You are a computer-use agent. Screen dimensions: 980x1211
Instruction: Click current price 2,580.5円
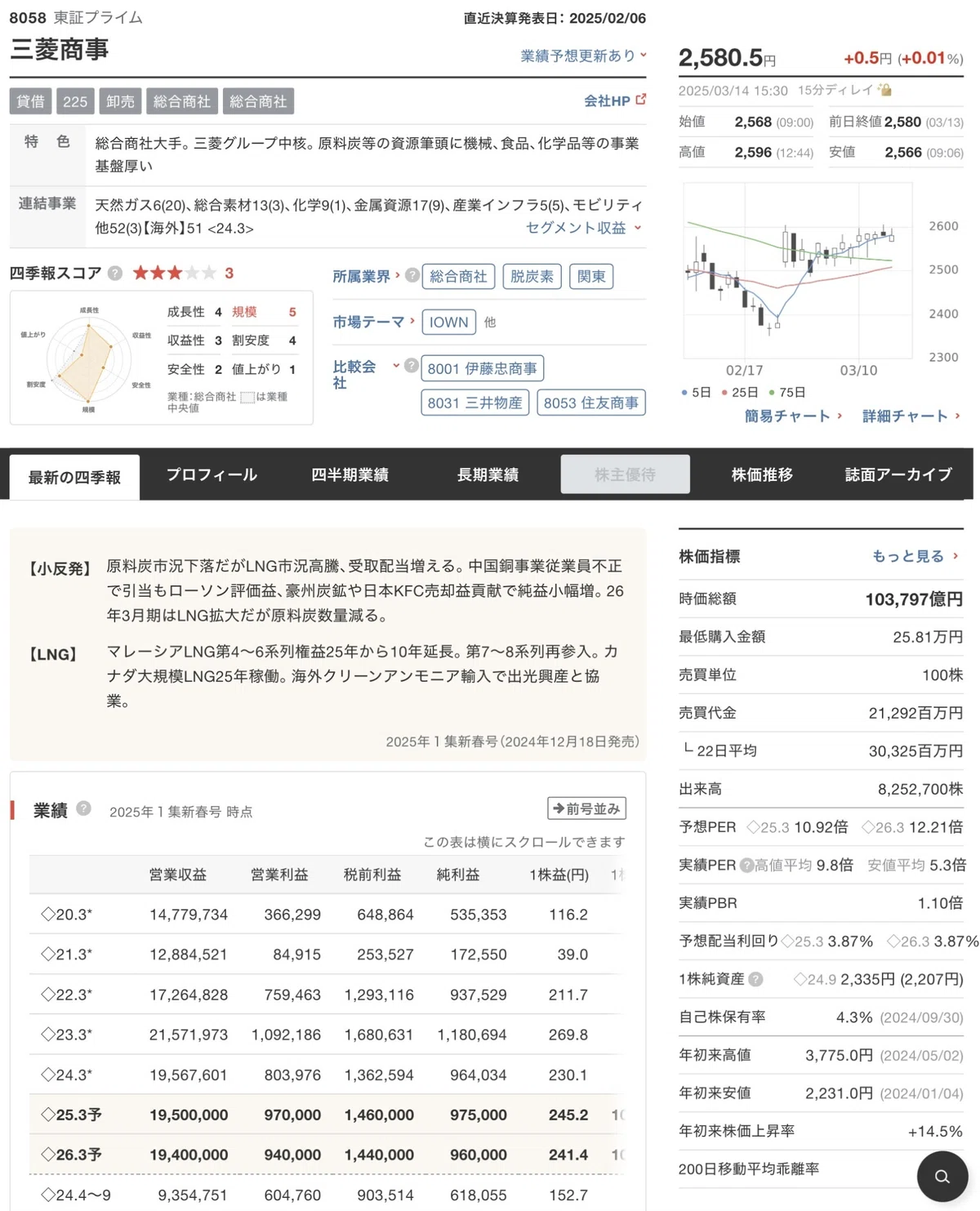click(x=727, y=58)
